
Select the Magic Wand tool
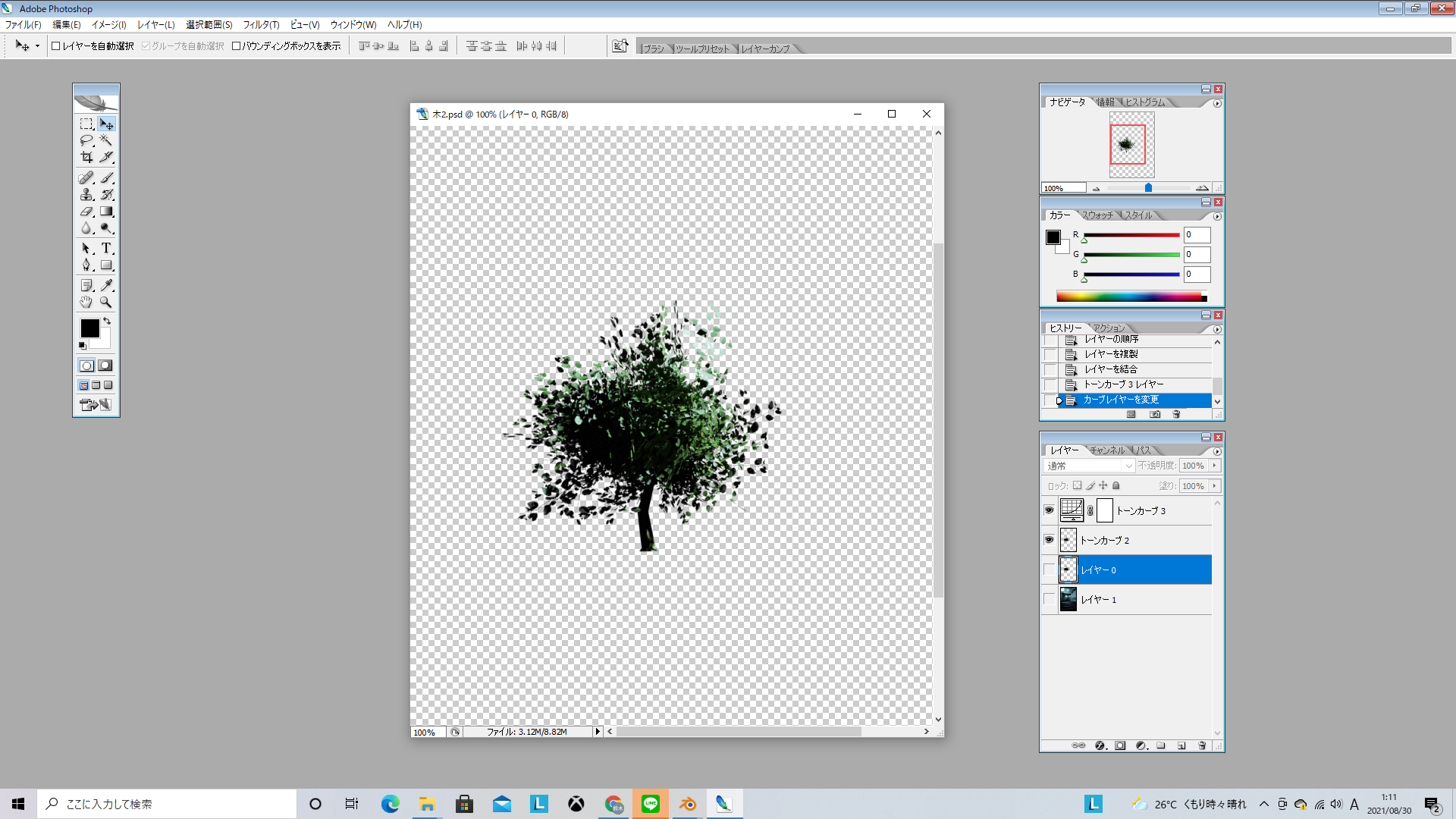click(x=106, y=140)
